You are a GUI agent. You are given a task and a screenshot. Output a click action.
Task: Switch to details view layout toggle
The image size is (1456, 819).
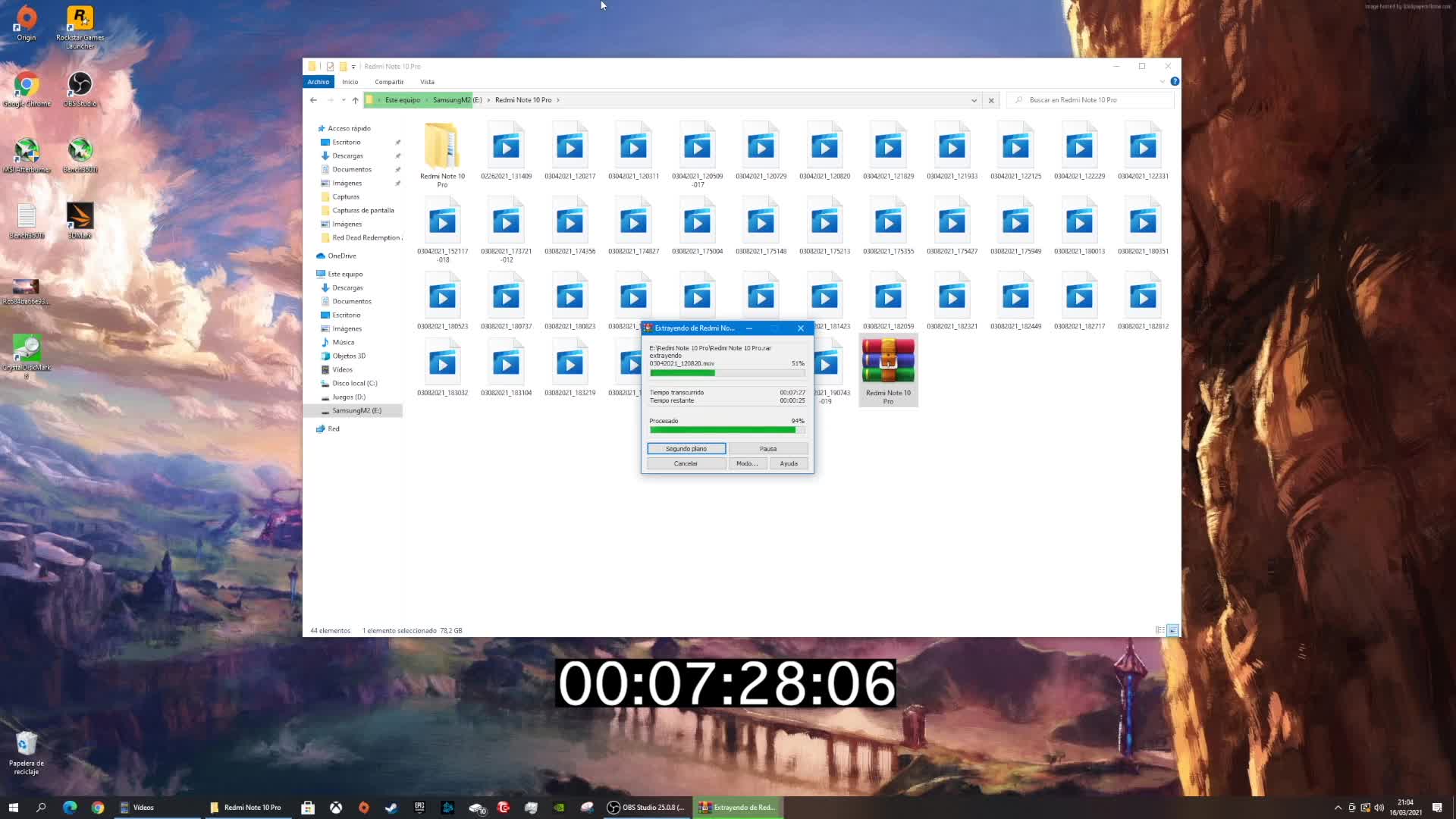1159,630
